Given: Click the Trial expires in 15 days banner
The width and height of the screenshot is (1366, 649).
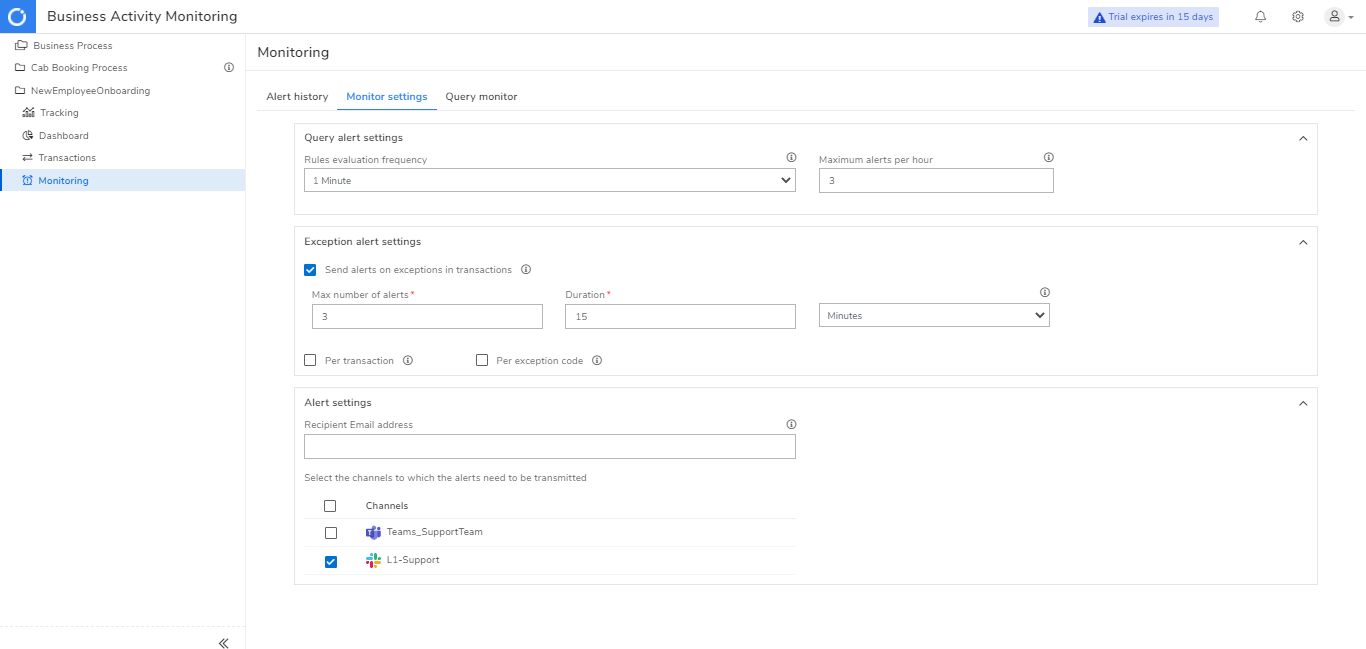Looking at the screenshot, I should tap(1153, 17).
